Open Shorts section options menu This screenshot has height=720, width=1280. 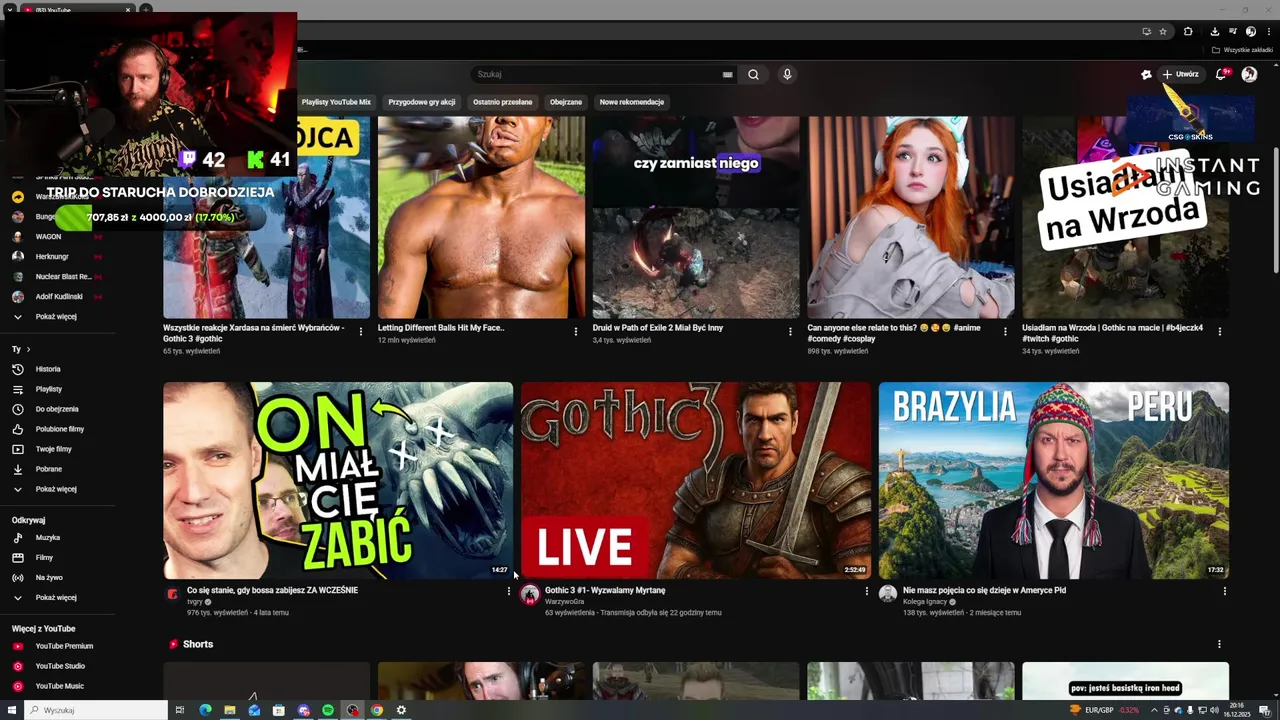click(x=1219, y=644)
